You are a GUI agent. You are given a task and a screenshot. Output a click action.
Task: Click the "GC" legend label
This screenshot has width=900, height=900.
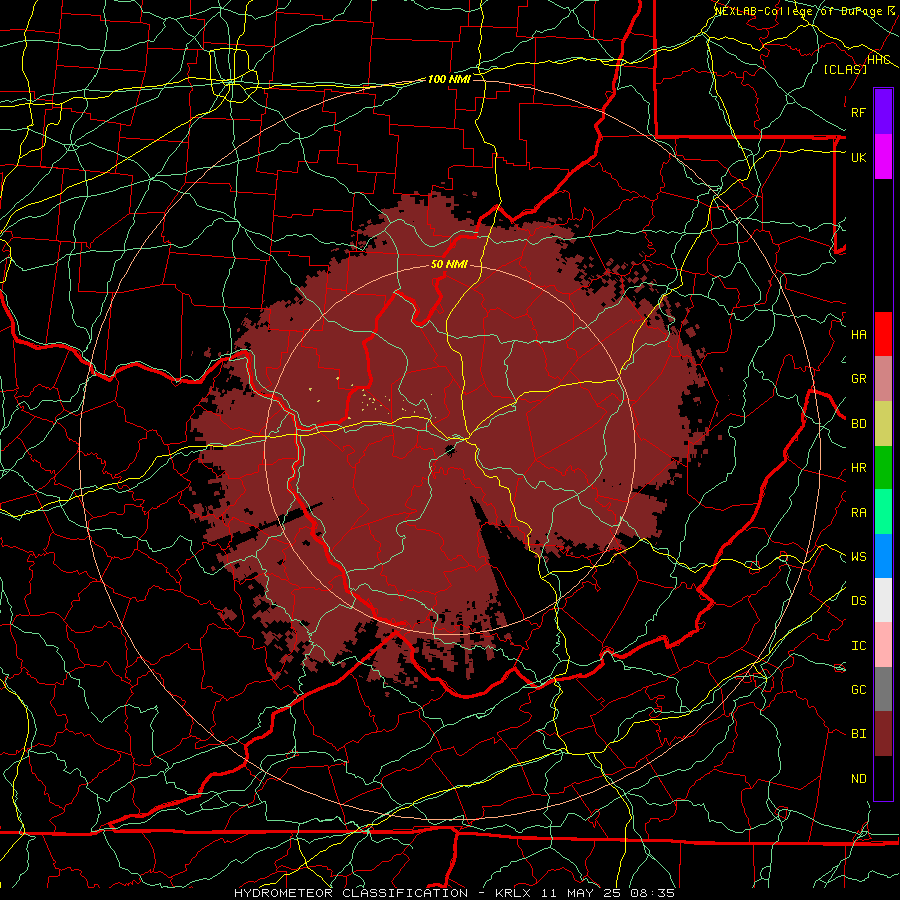coord(858,690)
